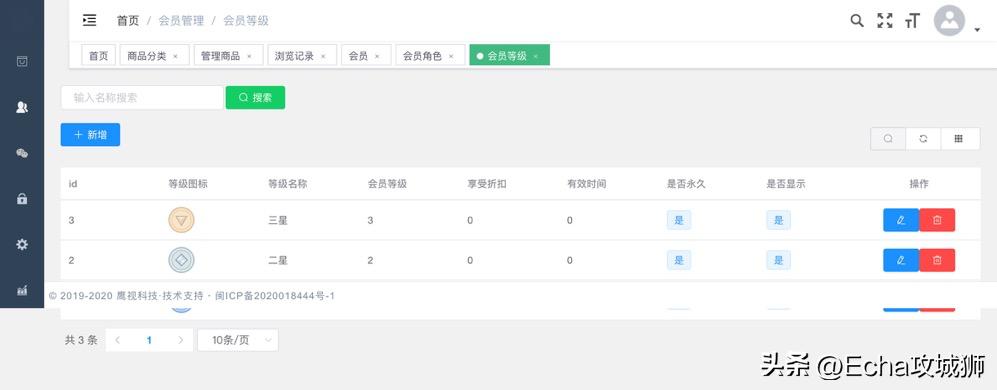Screen dimensions: 997x390
Task: Click 会员管理 in the breadcrumb
Action: (181, 20)
